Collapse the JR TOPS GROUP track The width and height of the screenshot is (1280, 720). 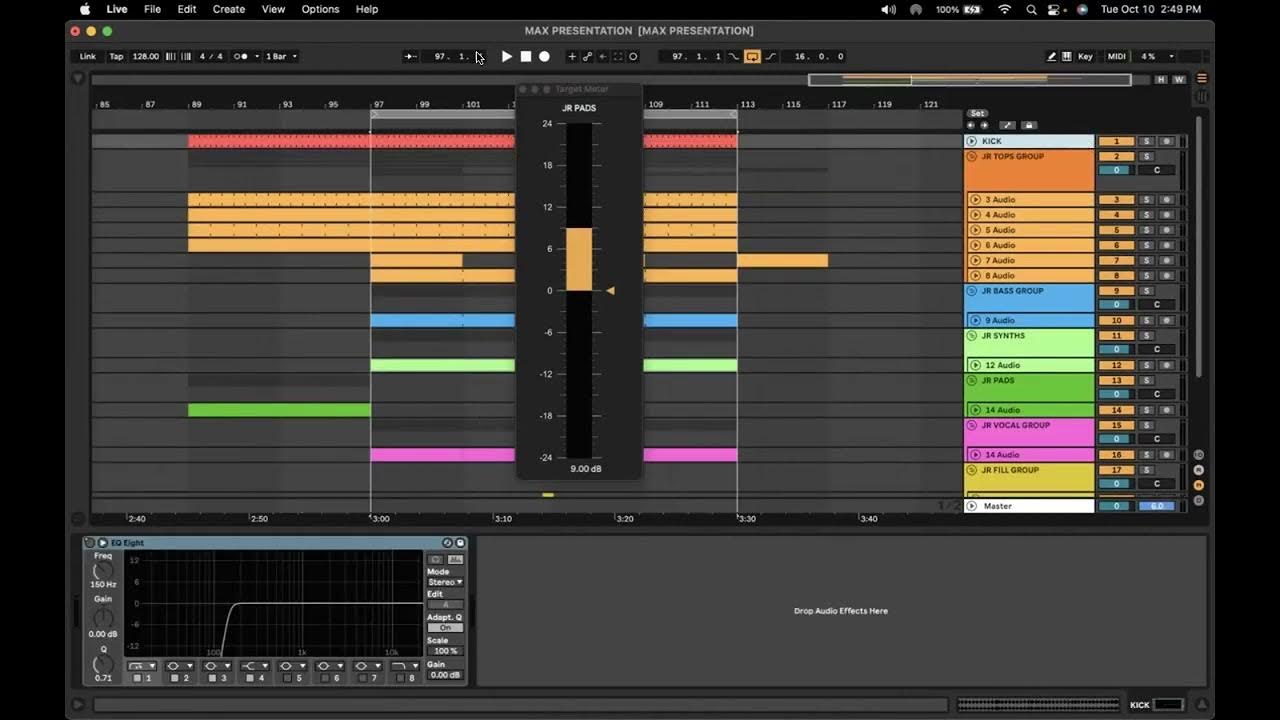[972, 156]
